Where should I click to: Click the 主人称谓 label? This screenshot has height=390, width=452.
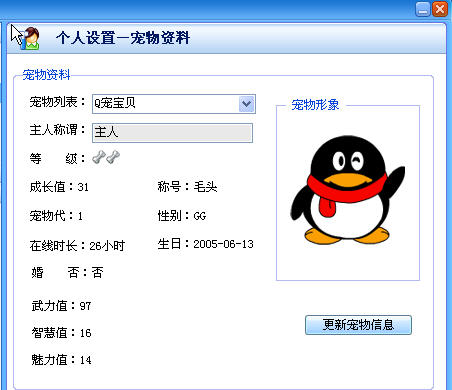click(x=57, y=130)
